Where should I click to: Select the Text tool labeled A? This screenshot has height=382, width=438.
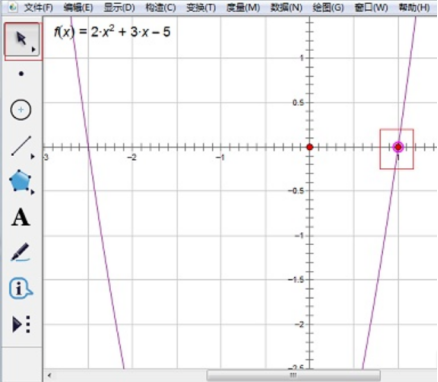click(x=21, y=218)
